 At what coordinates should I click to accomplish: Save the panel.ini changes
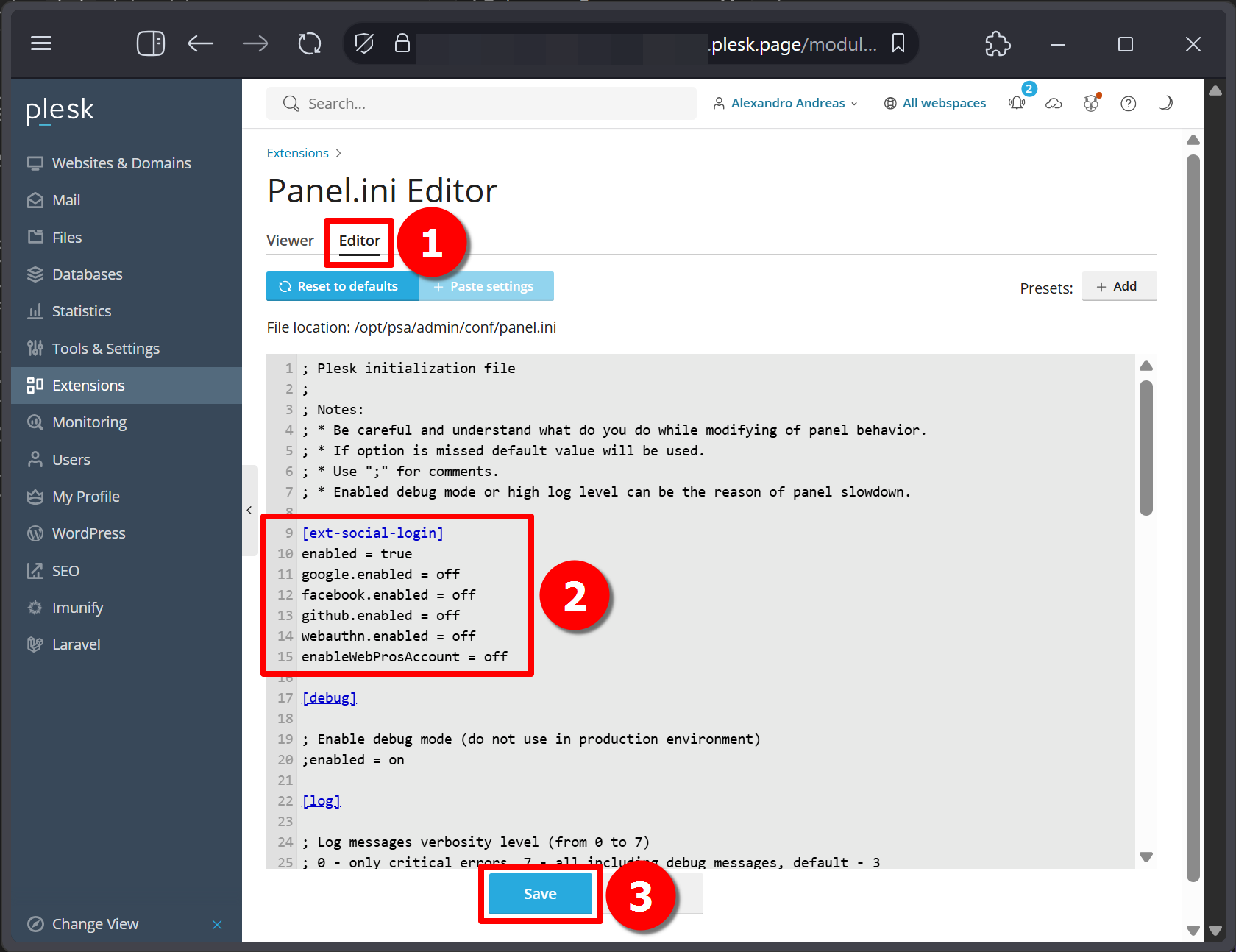540,894
